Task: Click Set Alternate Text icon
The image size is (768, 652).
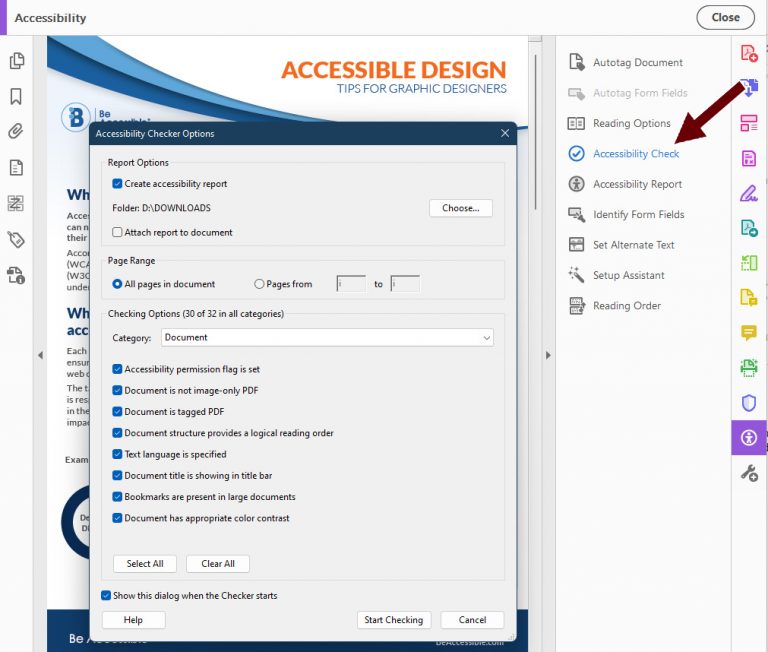Action: click(576, 244)
